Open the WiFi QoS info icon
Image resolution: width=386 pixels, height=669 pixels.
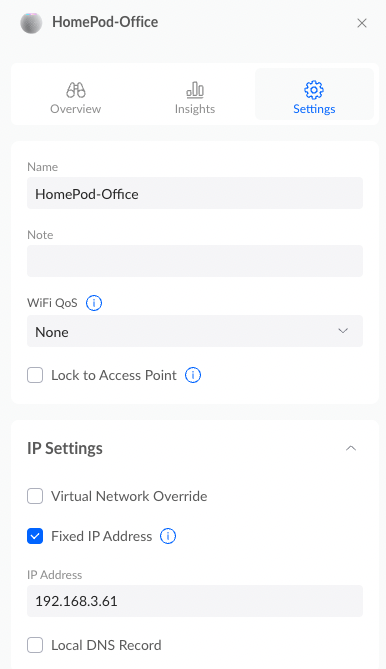[x=94, y=303]
